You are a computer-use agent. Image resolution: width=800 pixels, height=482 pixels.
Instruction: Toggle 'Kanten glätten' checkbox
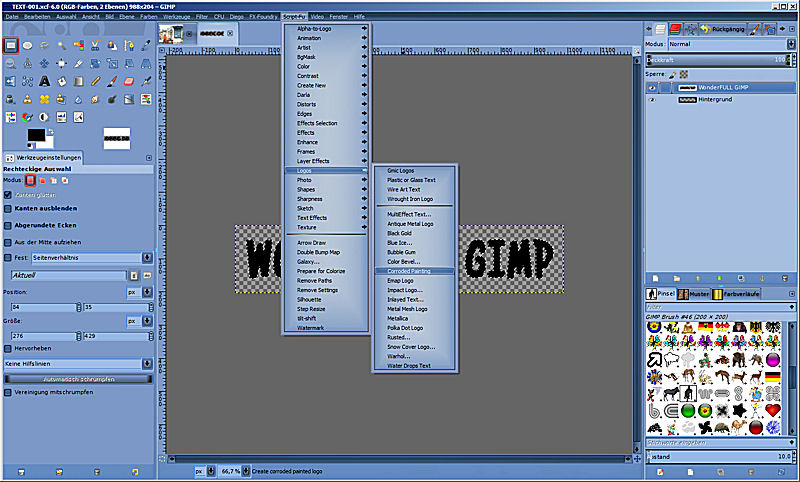[x=8, y=195]
